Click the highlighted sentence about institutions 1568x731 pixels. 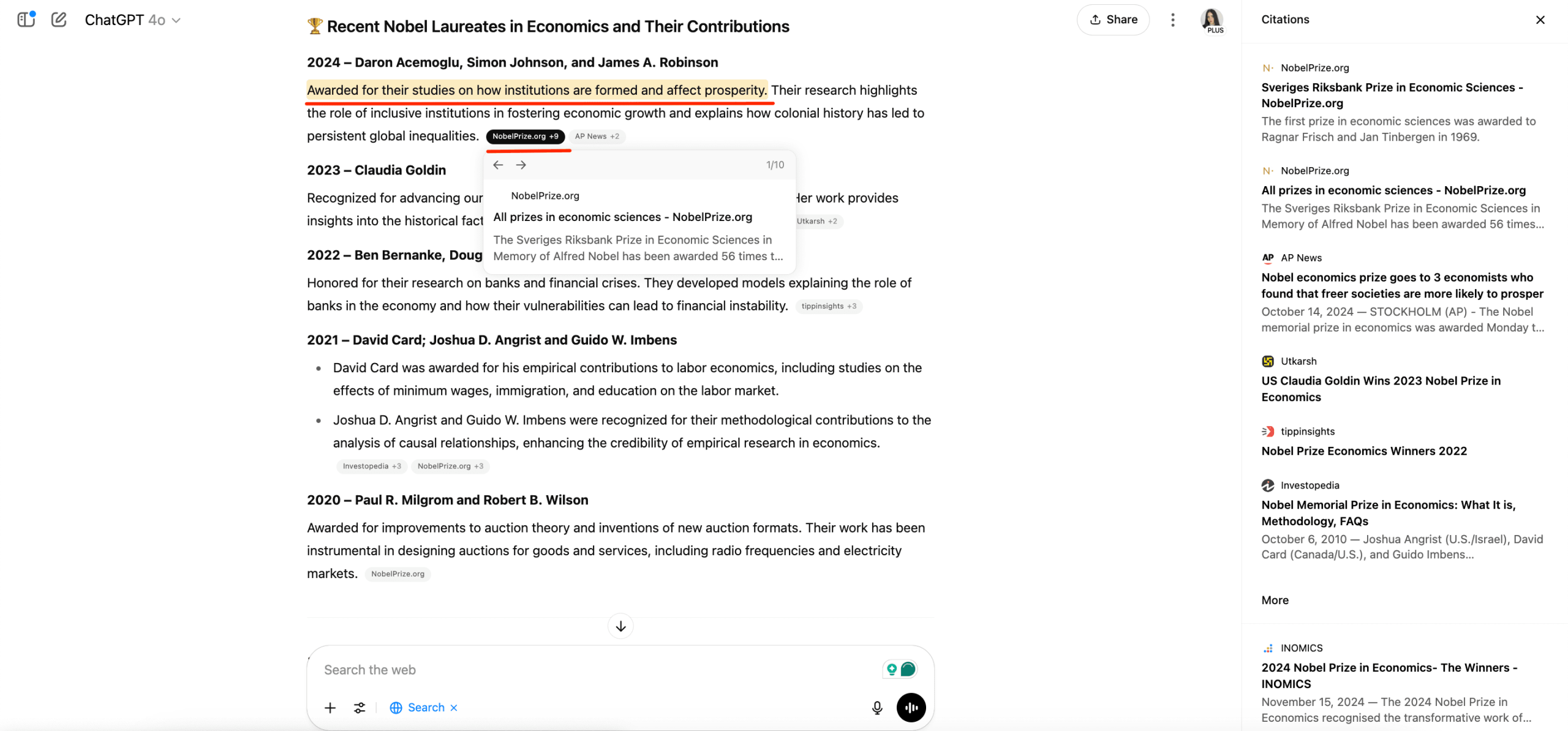pos(537,90)
